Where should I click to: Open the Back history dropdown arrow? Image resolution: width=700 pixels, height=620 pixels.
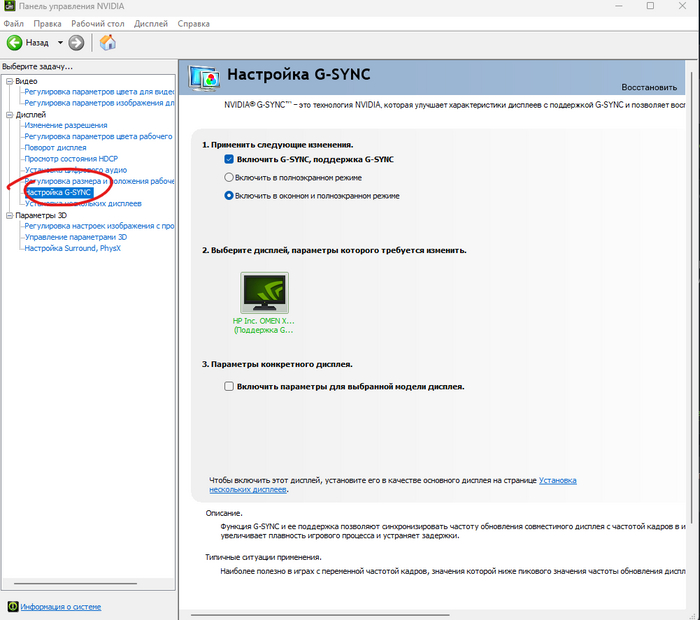(60, 43)
